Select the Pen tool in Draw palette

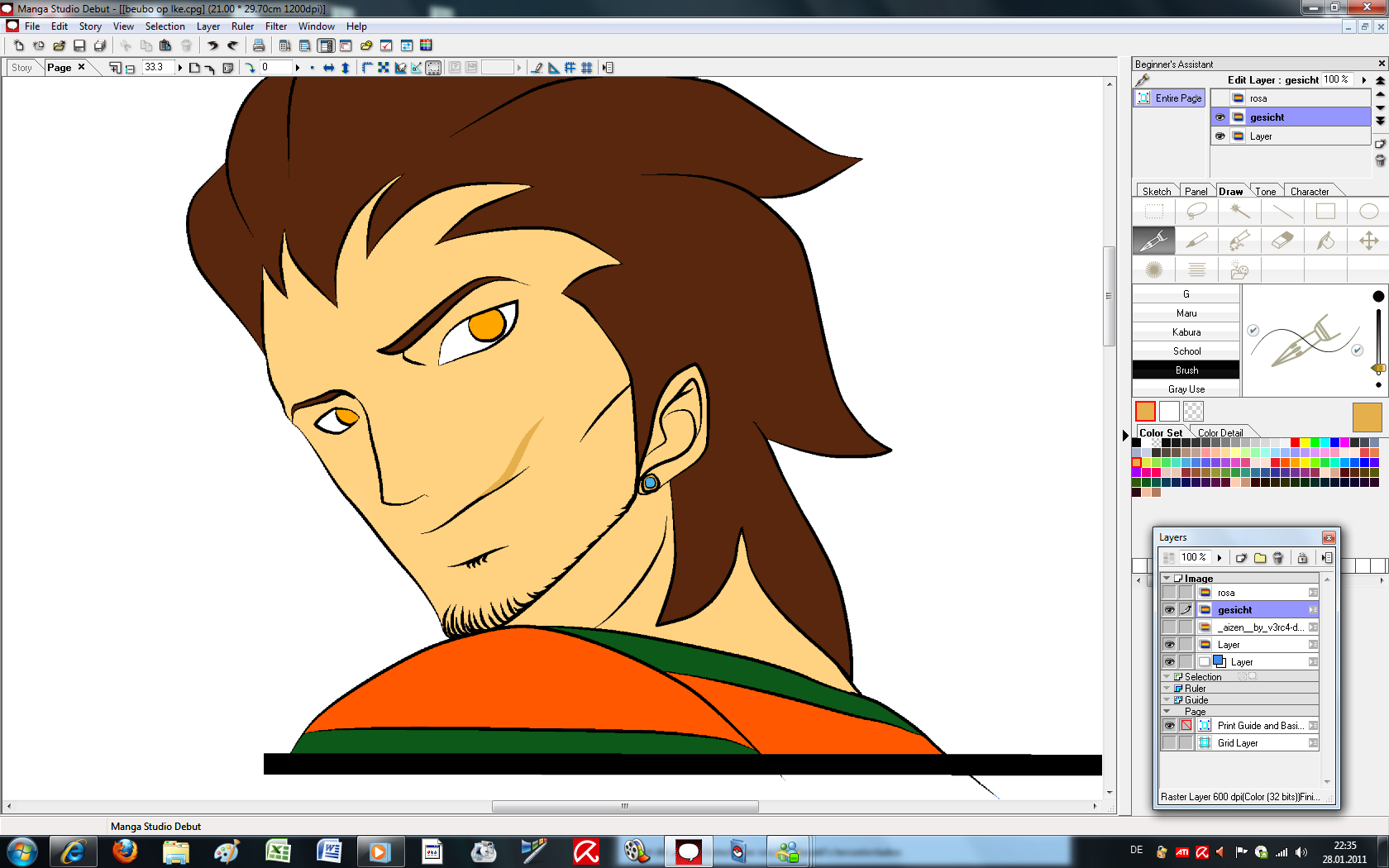coord(1153,241)
